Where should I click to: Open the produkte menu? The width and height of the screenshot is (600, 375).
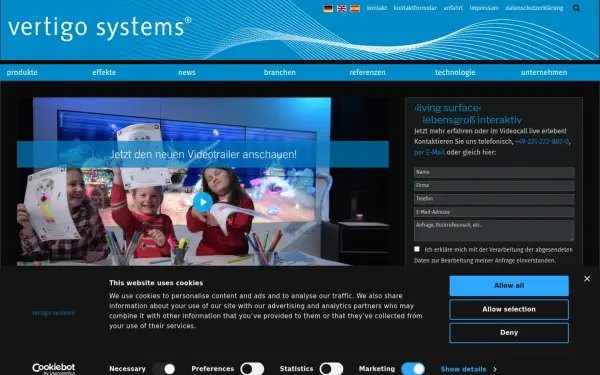(22, 72)
